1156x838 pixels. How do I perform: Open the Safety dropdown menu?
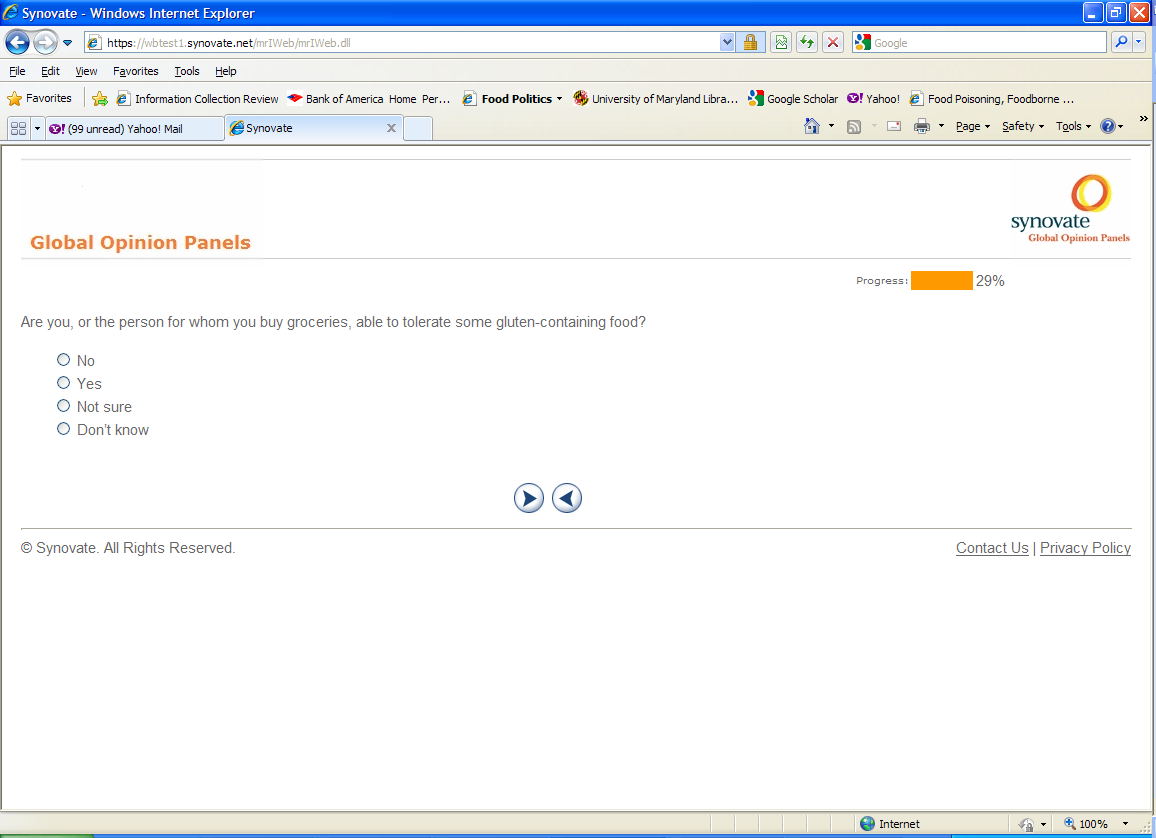[1022, 127]
